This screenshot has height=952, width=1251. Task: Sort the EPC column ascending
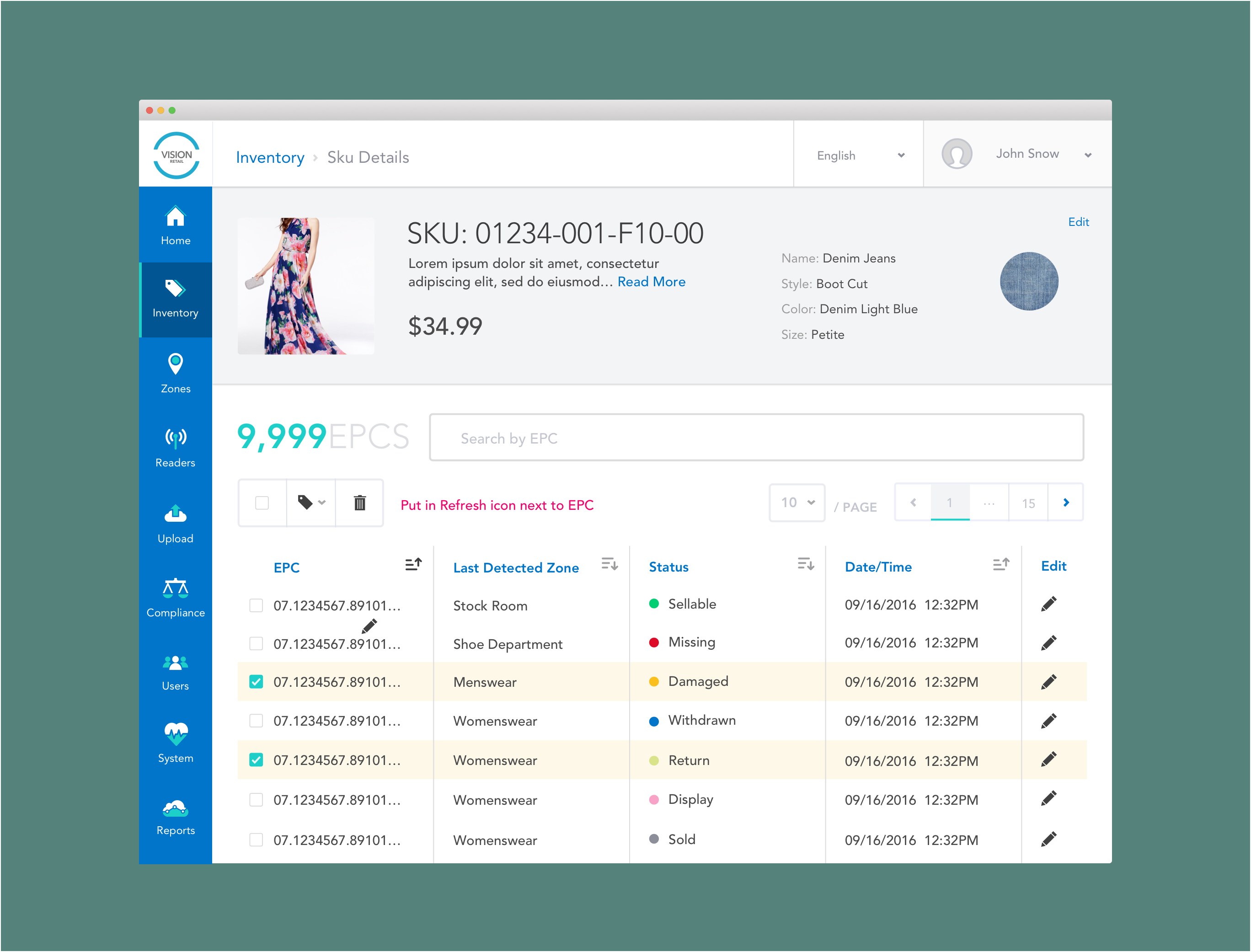tap(414, 564)
